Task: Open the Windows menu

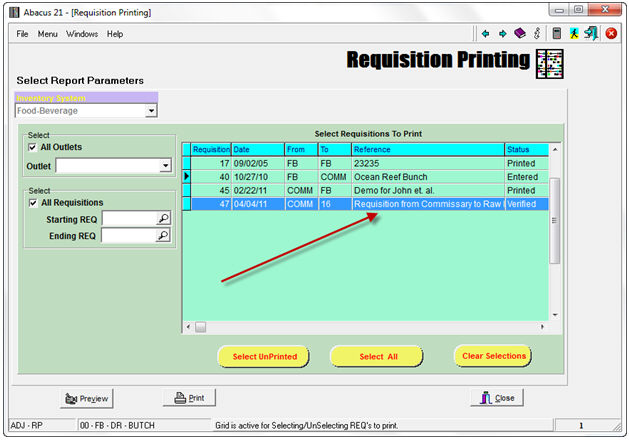Action: point(82,34)
